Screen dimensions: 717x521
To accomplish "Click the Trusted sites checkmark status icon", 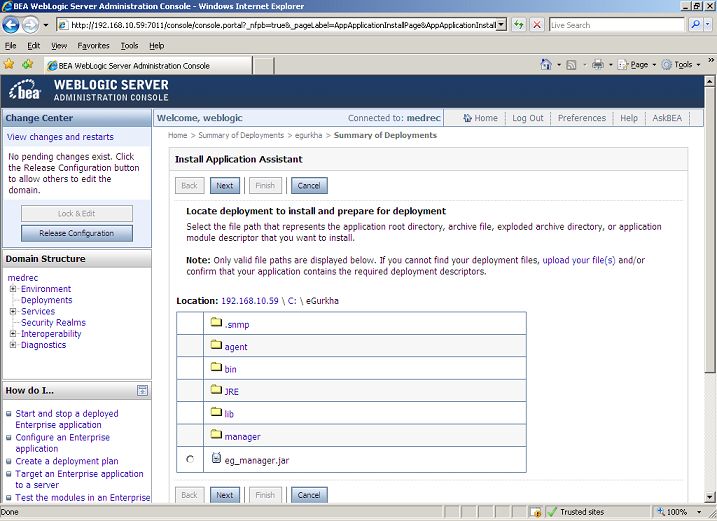I will (552, 512).
